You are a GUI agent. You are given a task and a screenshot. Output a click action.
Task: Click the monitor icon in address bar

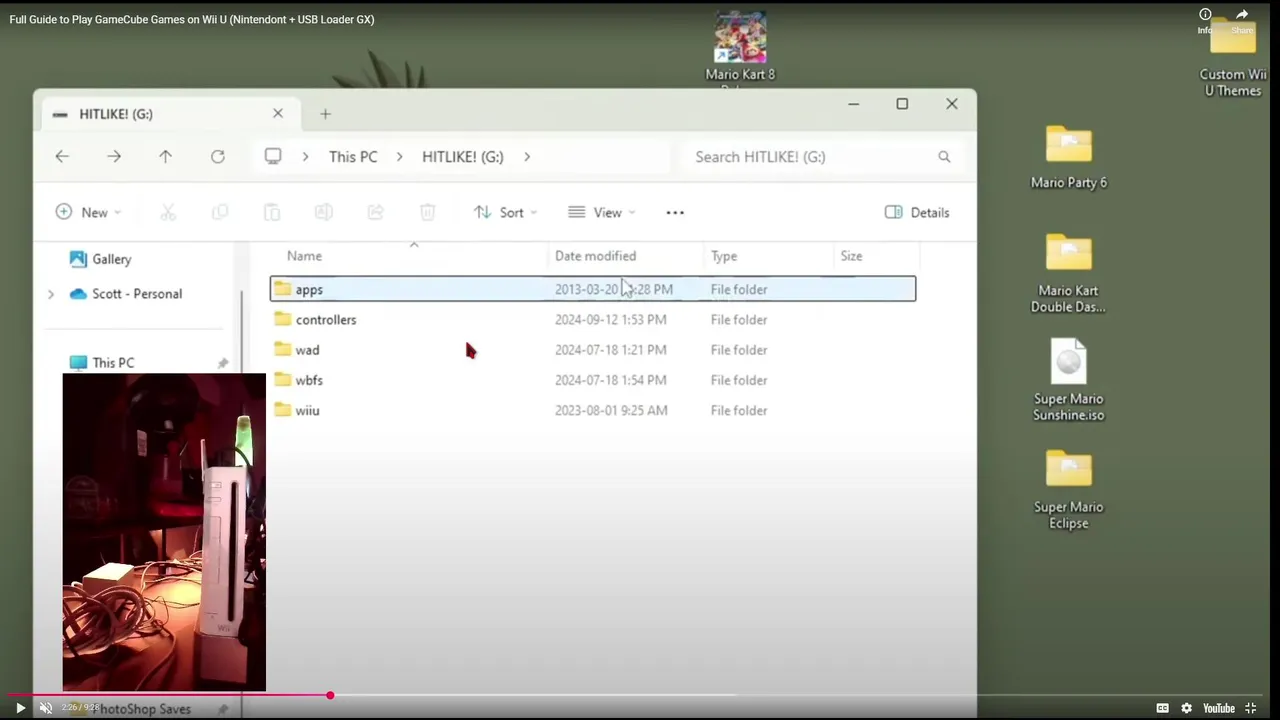coord(273,157)
